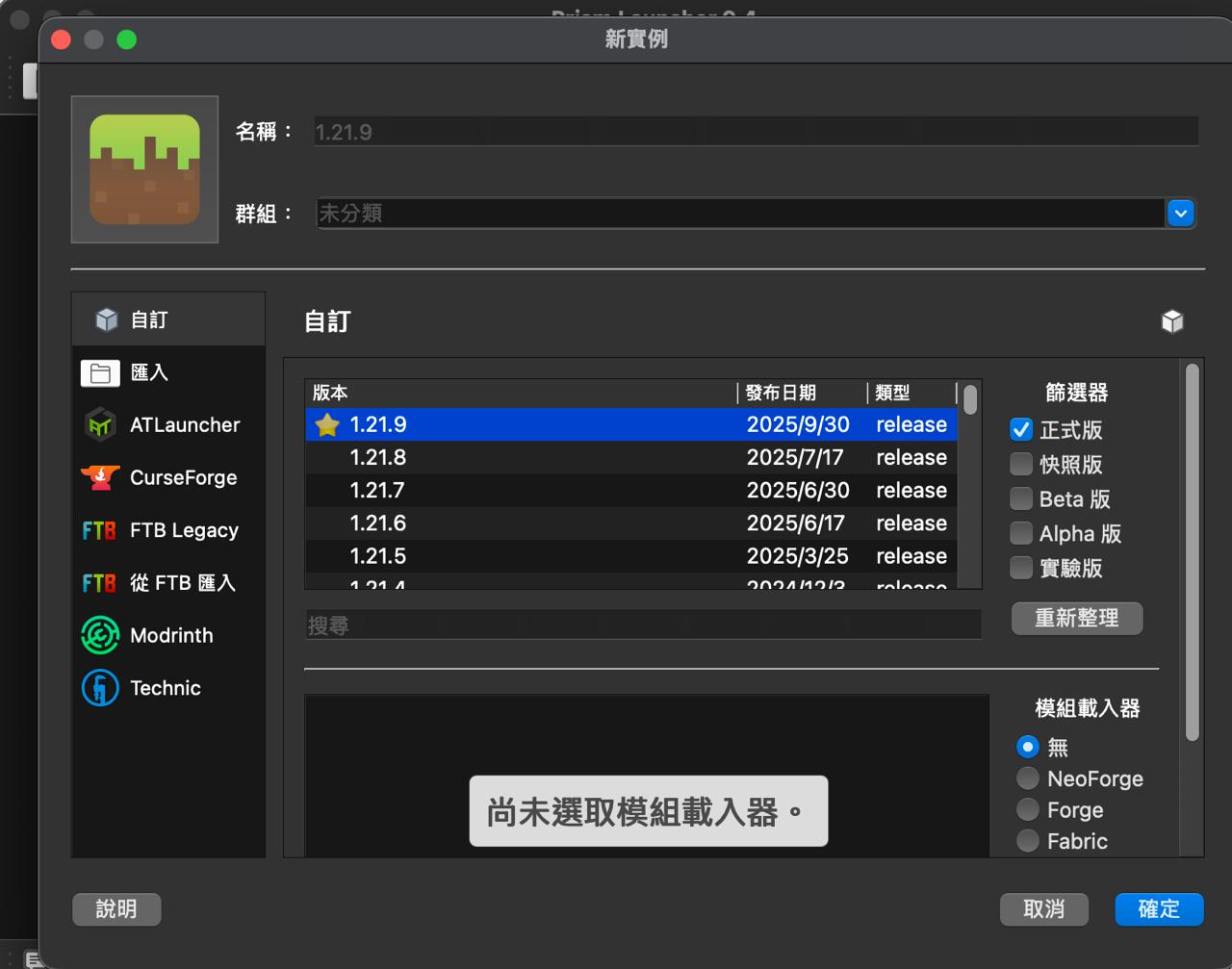Enable the 快照版 snapshot filter
The height and width of the screenshot is (969, 1232).
coord(1021,465)
